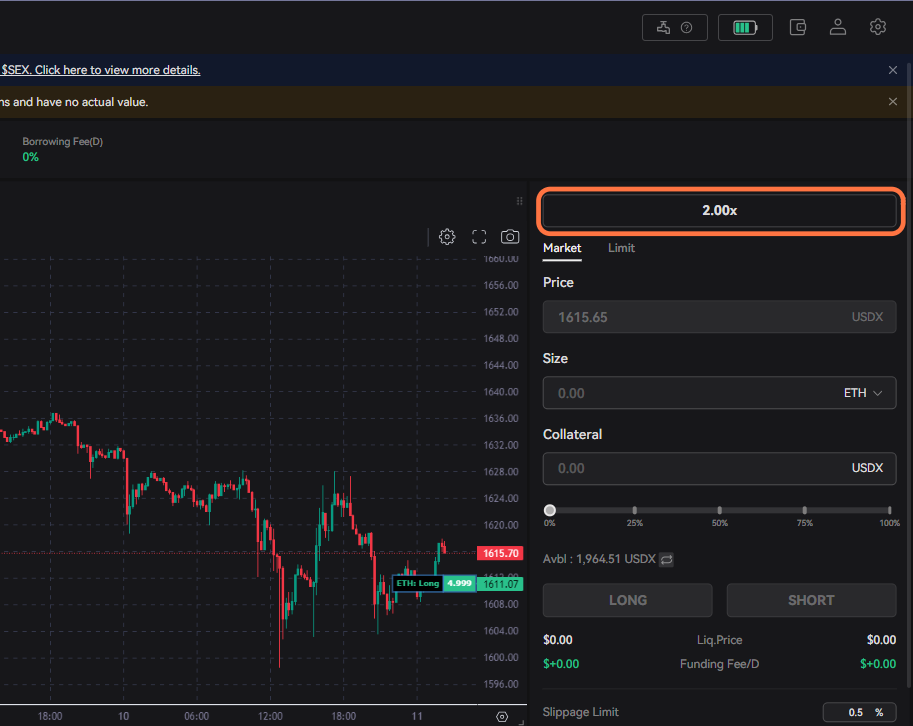Toggle chart fullscreen mode icon
This screenshot has height=726, width=913.
479,237
